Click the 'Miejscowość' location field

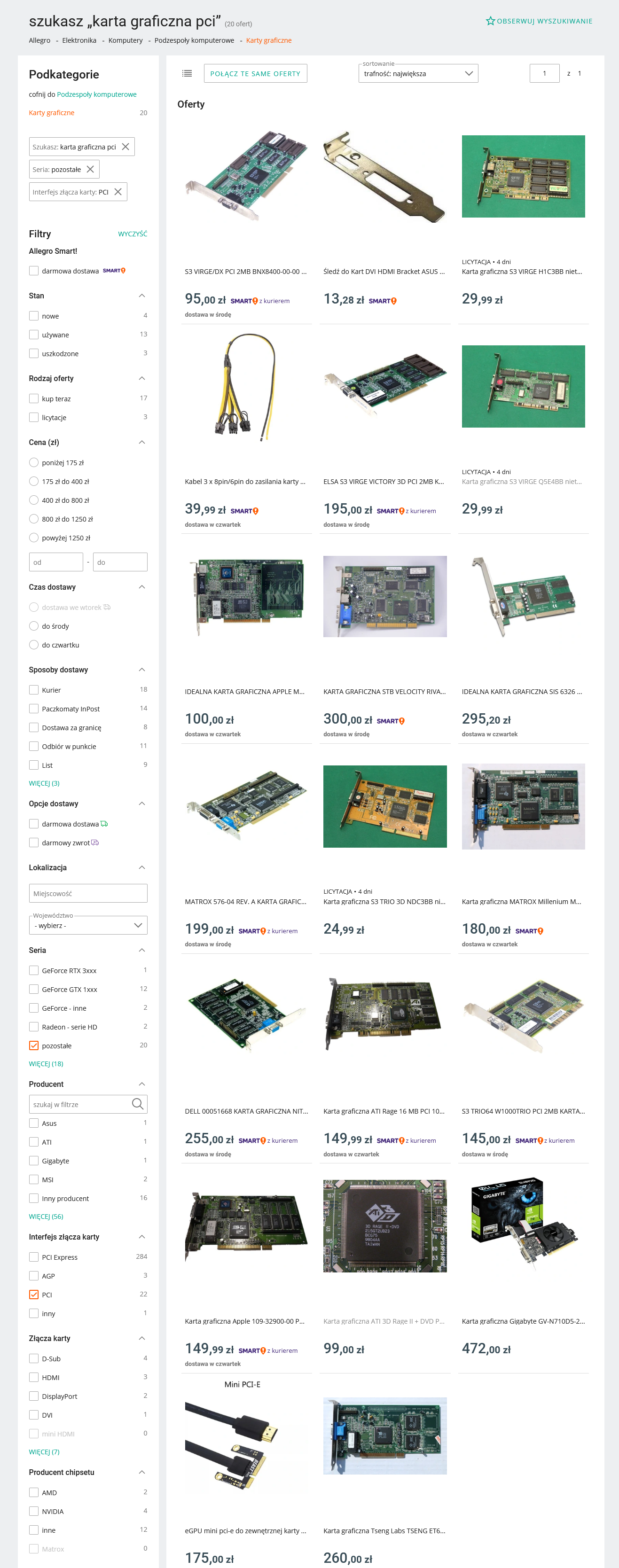point(88,894)
